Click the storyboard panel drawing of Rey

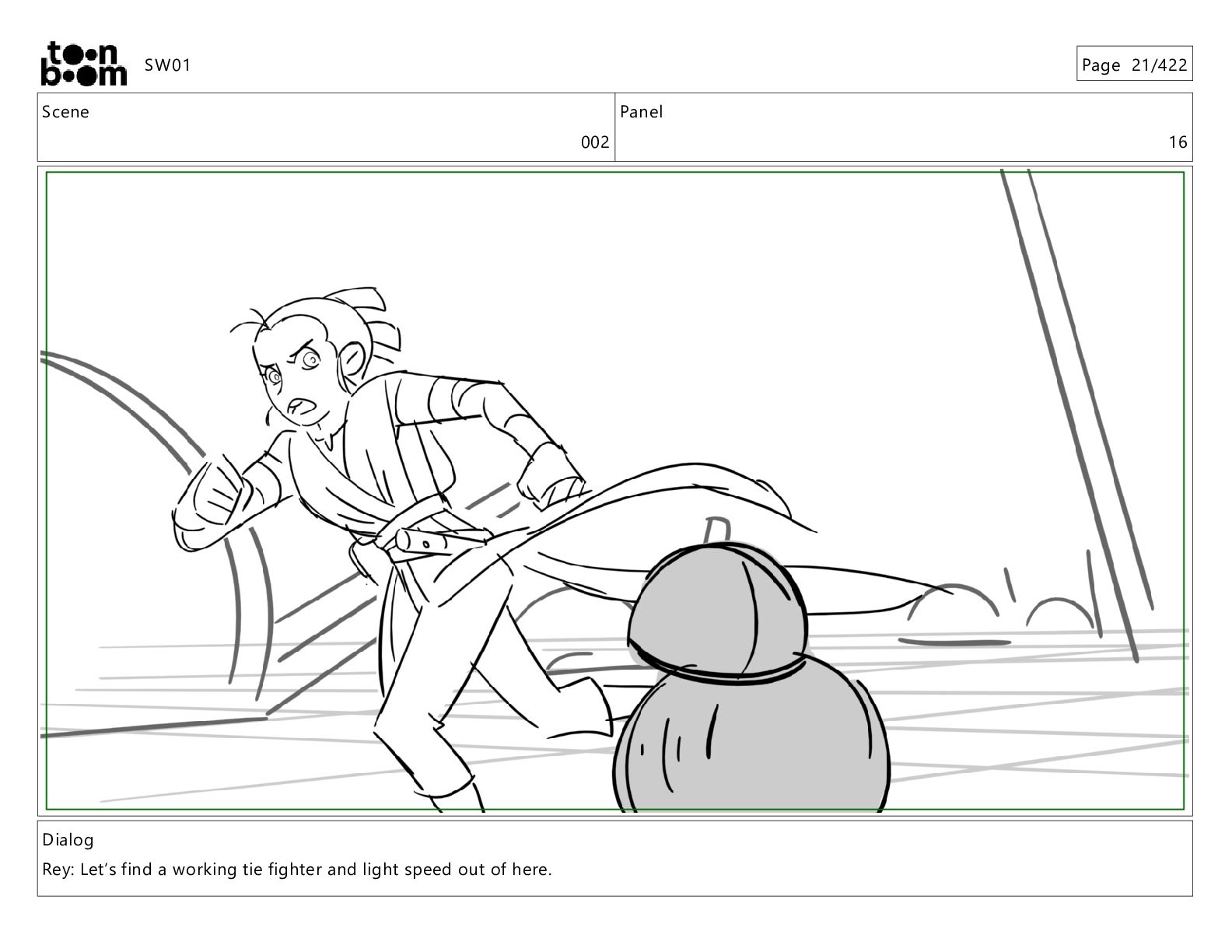614,490
